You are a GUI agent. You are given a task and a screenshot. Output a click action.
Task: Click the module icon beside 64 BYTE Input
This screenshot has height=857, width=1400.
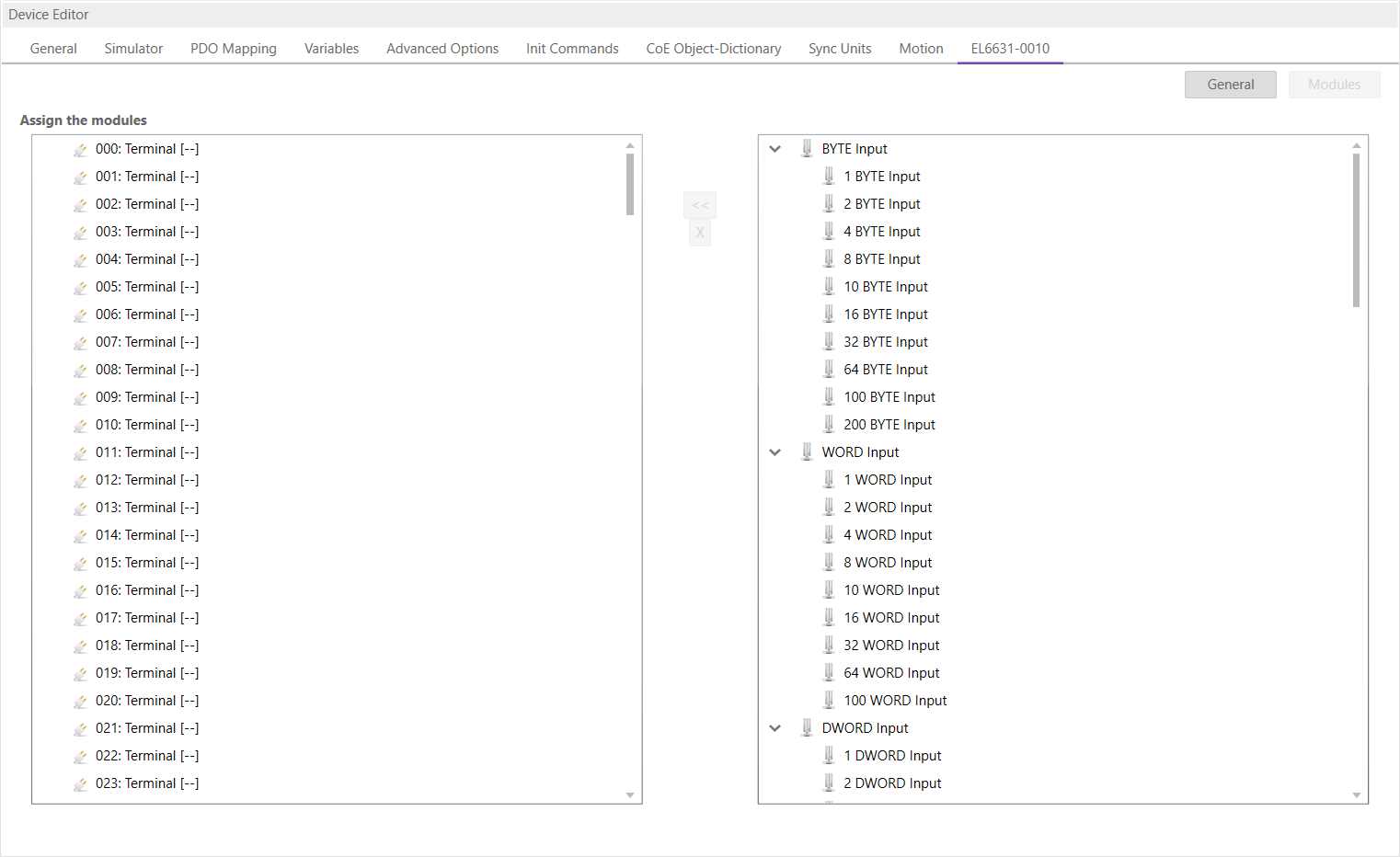click(x=829, y=370)
